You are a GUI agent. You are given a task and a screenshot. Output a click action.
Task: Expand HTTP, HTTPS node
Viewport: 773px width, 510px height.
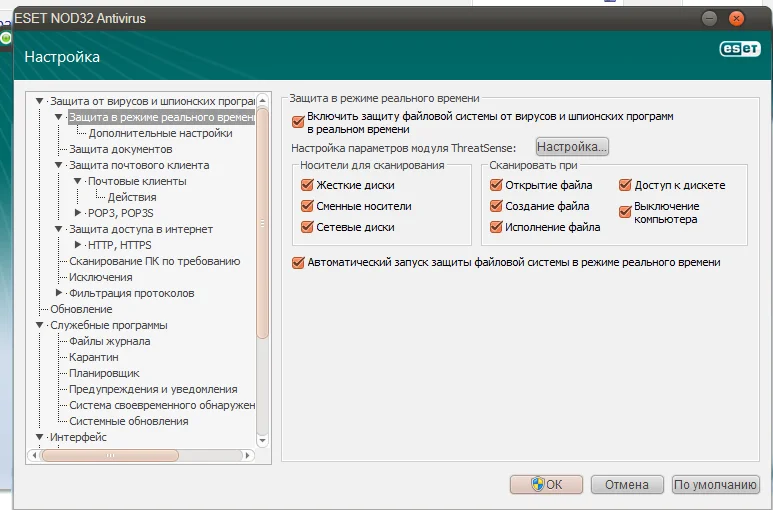[77, 245]
